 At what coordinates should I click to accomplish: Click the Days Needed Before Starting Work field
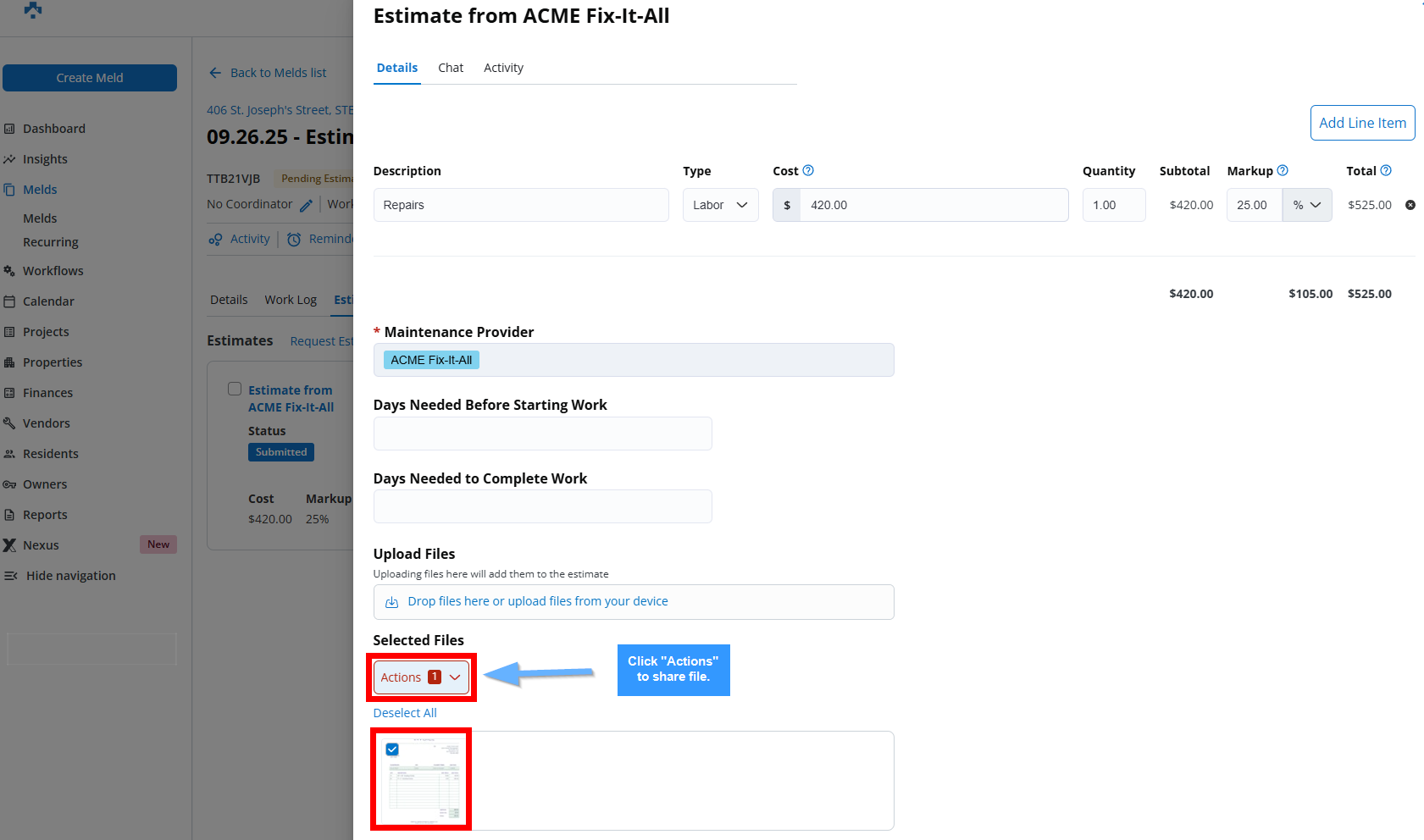542,434
